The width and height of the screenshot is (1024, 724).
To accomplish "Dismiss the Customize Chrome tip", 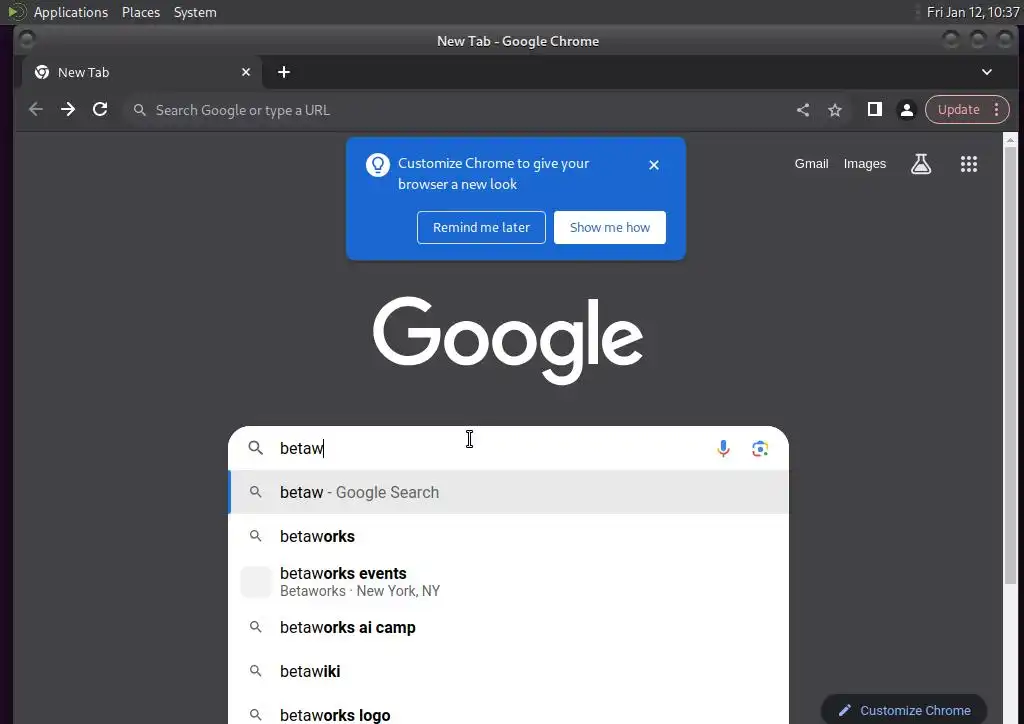I will pyautogui.click(x=654, y=165).
